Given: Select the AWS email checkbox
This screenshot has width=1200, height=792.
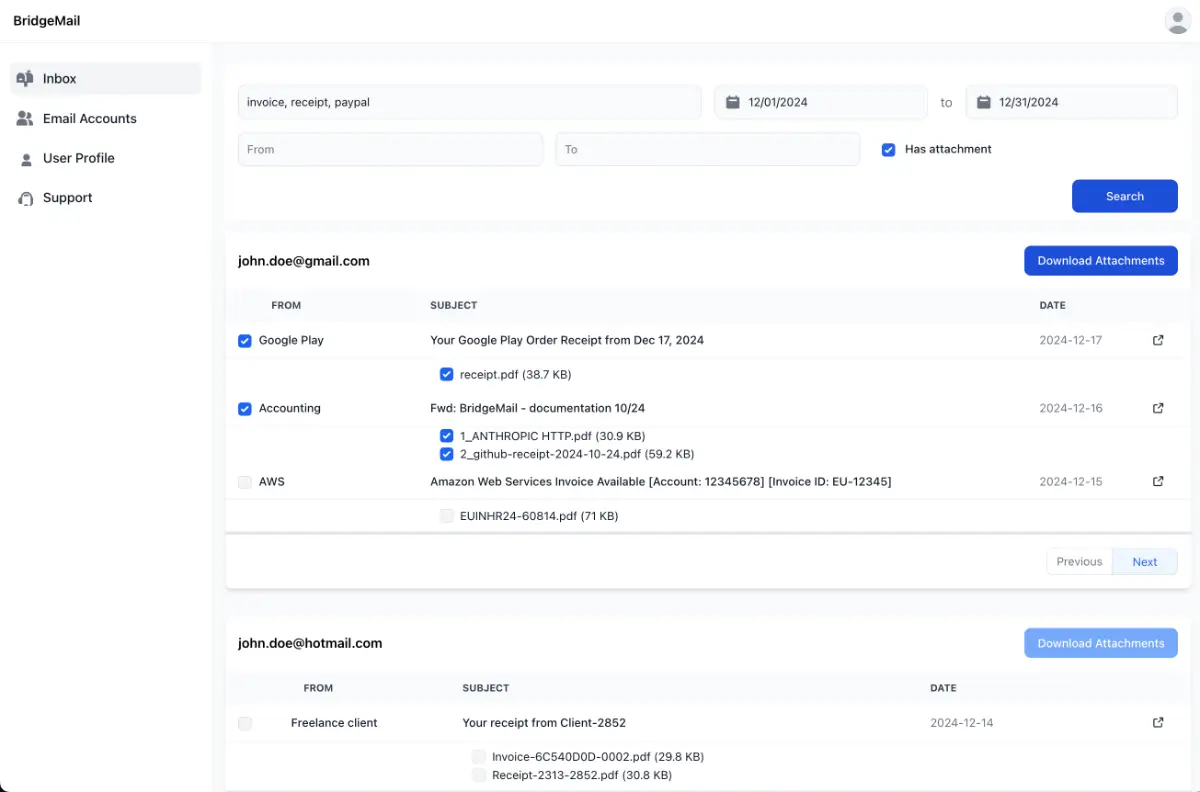Looking at the screenshot, I should coord(245,482).
